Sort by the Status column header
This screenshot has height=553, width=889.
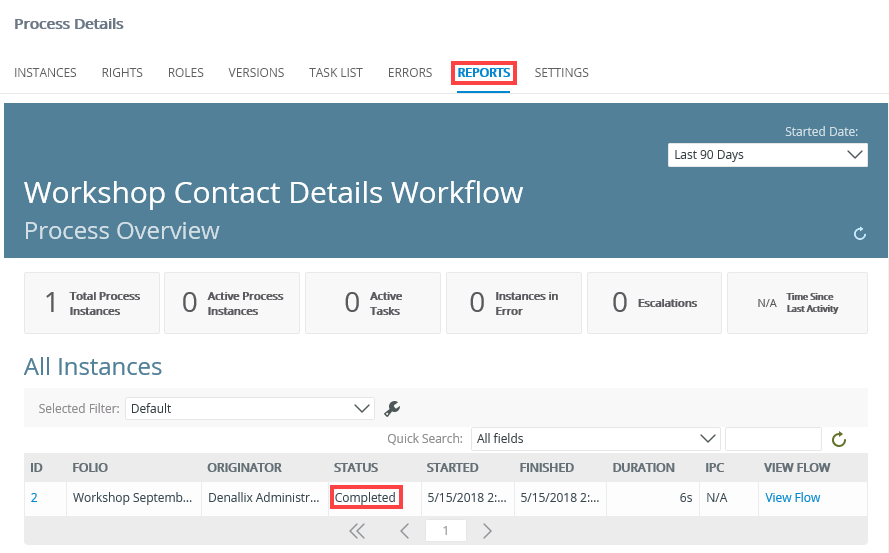click(x=356, y=467)
